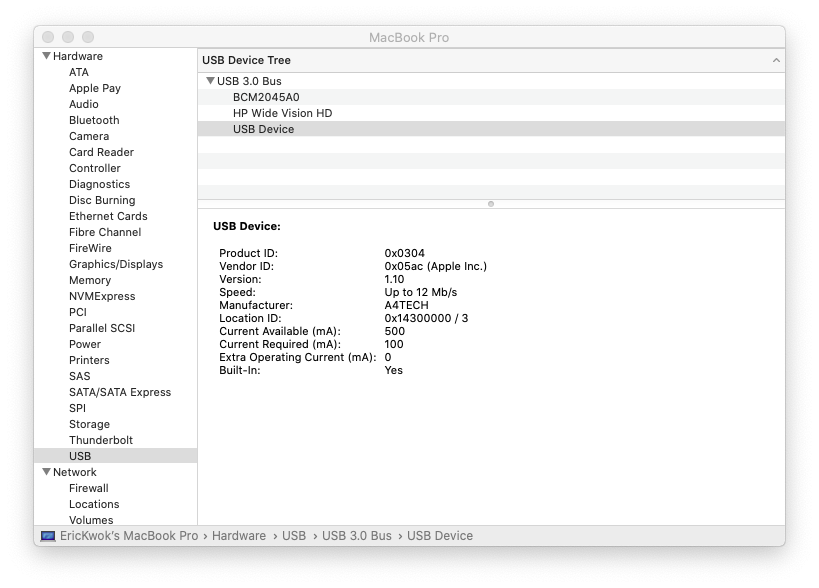
Task: Click the Built-In value Yes
Action: [x=393, y=370]
